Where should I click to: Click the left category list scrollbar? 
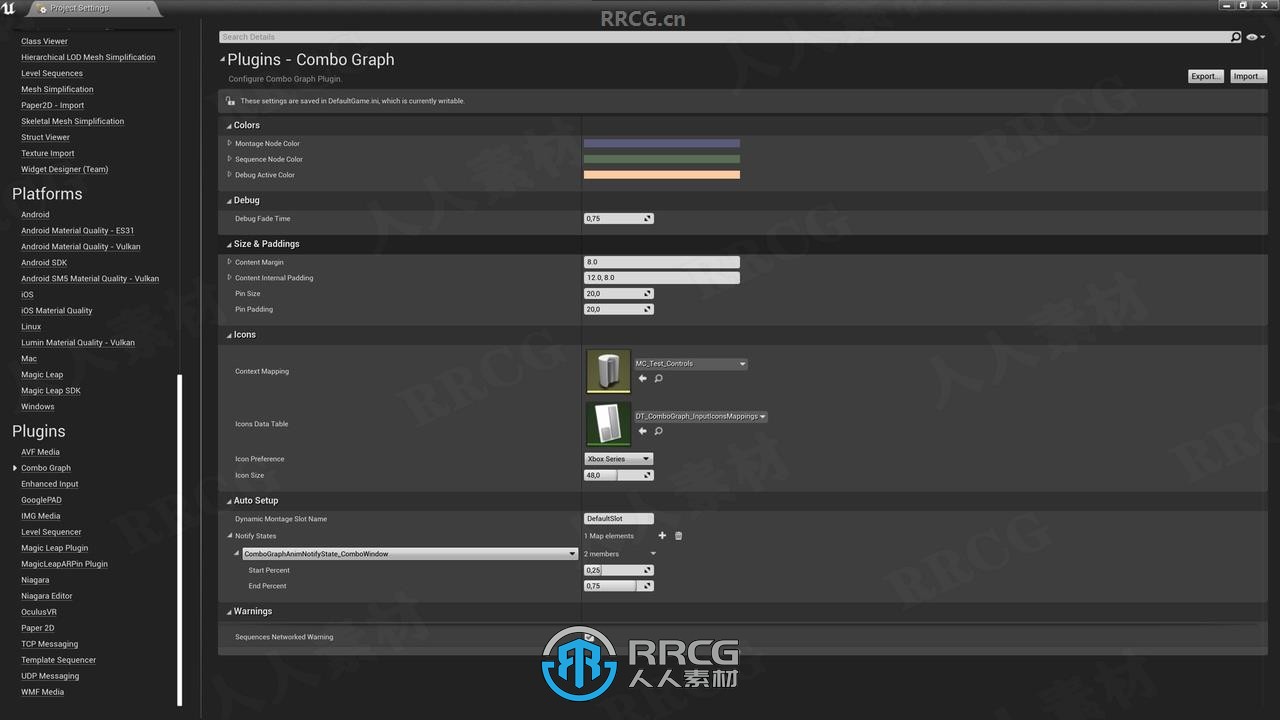(180, 540)
